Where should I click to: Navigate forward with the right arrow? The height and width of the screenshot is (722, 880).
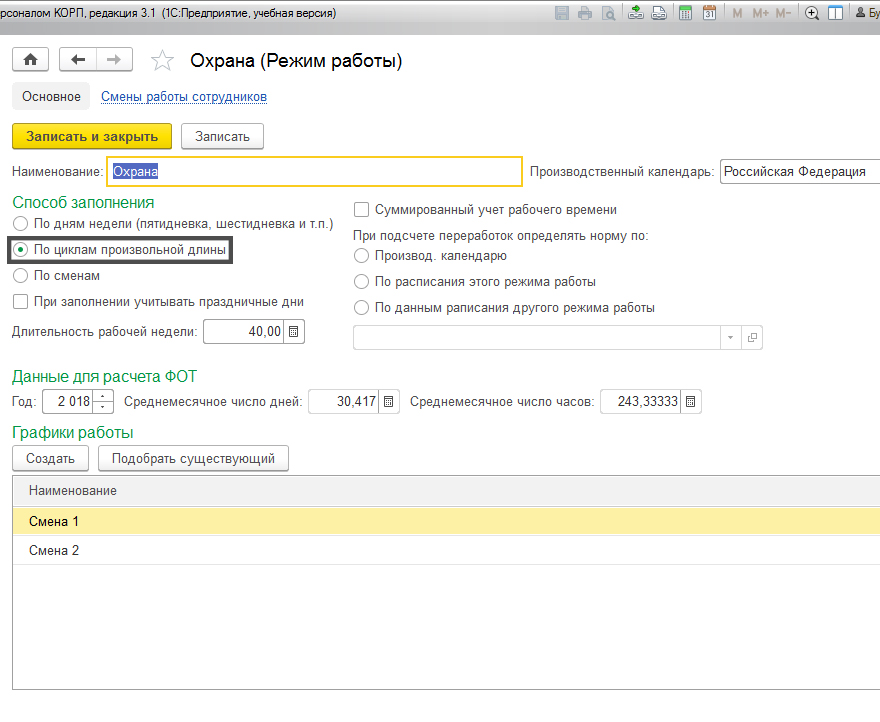(114, 59)
